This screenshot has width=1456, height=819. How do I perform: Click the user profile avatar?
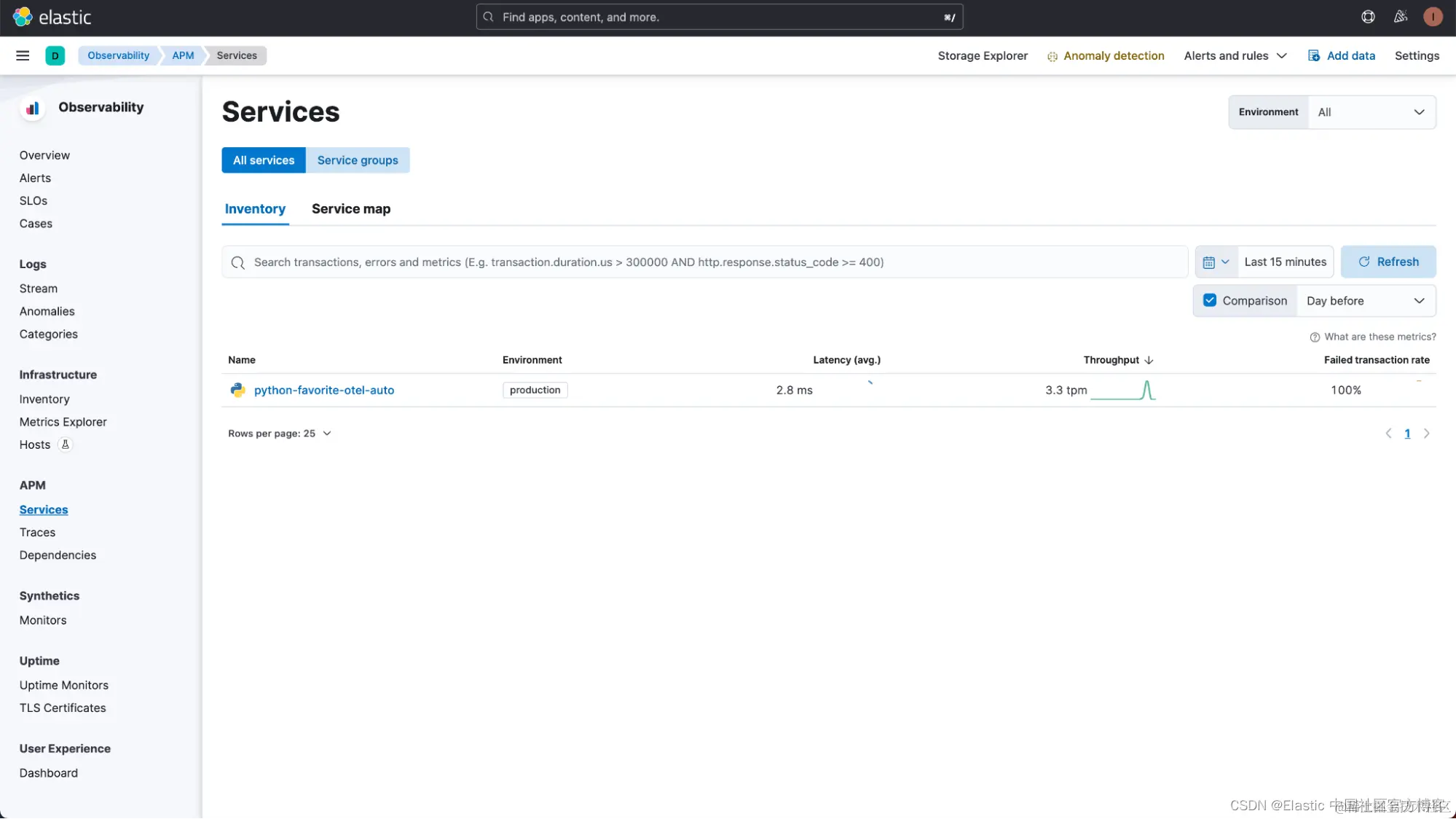tap(1432, 17)
